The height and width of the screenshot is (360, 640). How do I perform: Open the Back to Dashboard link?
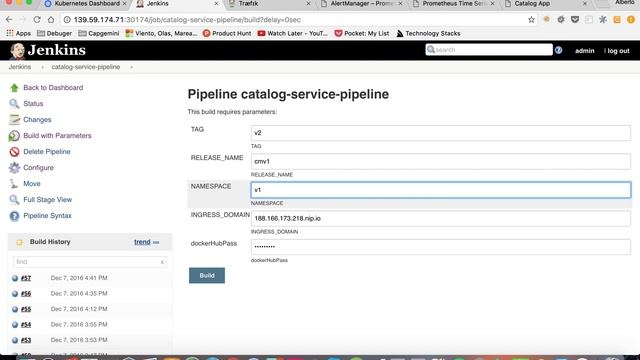[x=53, y=88]
